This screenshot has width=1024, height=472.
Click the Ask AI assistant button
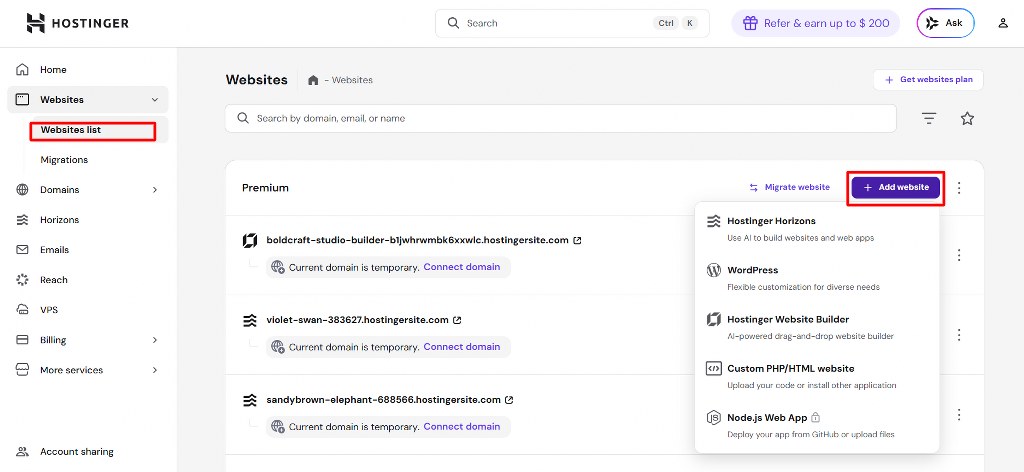click(946, 23)
